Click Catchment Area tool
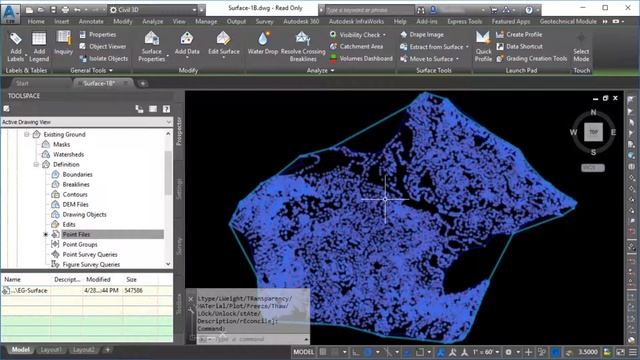Viewport: 640px width, 360px height. [356, 47]
